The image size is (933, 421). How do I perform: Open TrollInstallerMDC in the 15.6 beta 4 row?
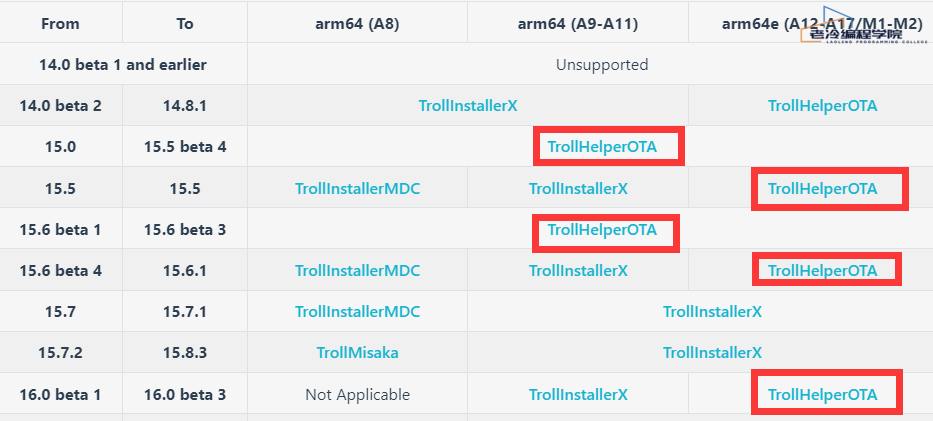(357, 270)
